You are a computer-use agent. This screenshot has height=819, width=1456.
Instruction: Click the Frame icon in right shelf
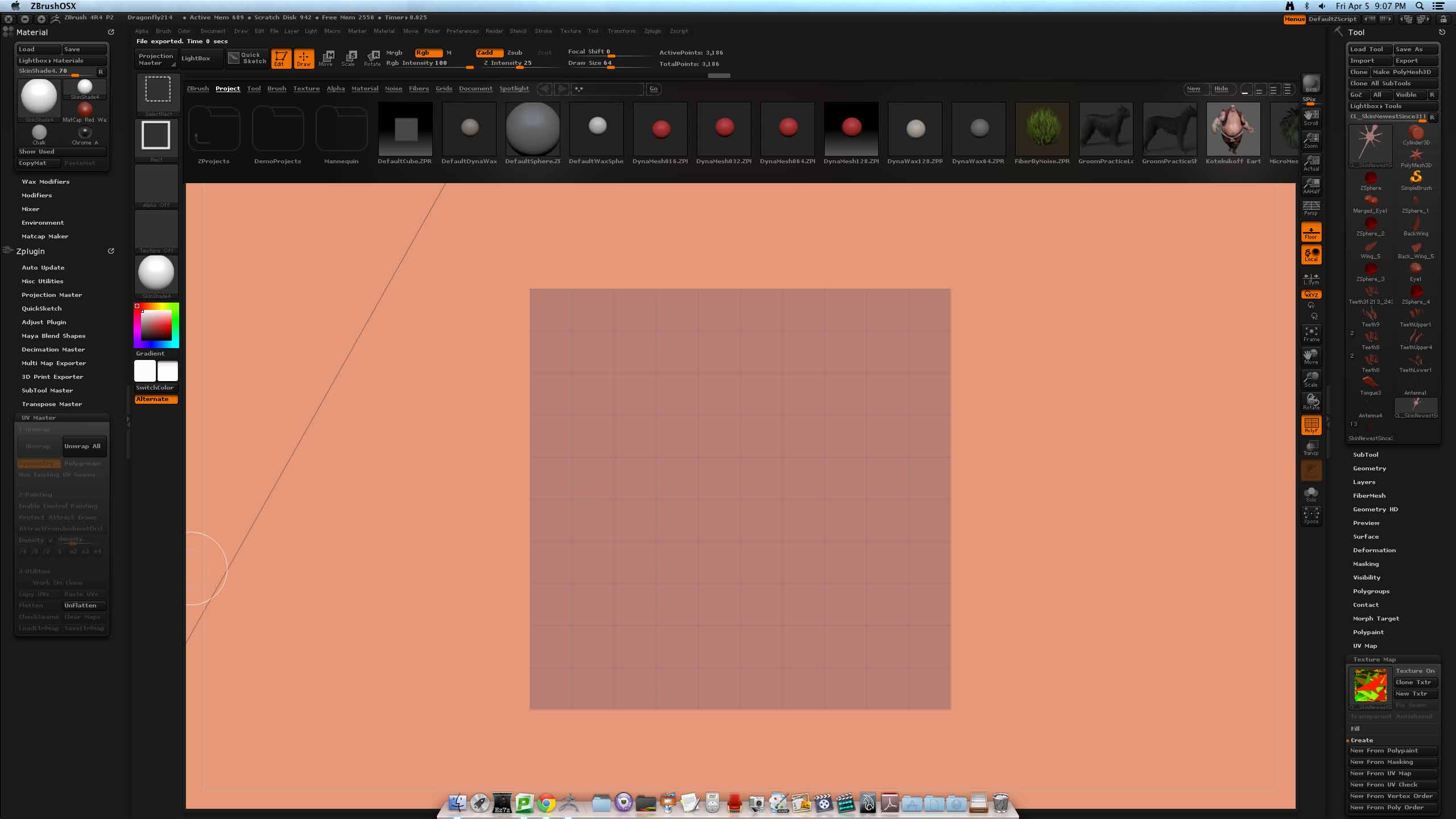[1311, 334]
